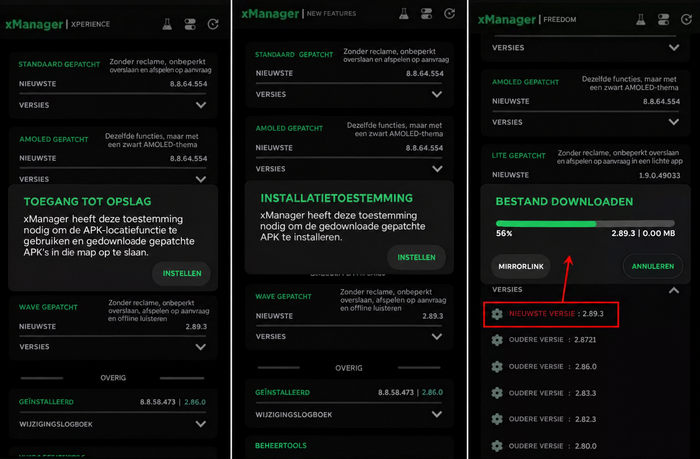Tap Amoled Gepatcht heading on XPERIENCE screen
The image size is (700, 459).
[54, 139]
